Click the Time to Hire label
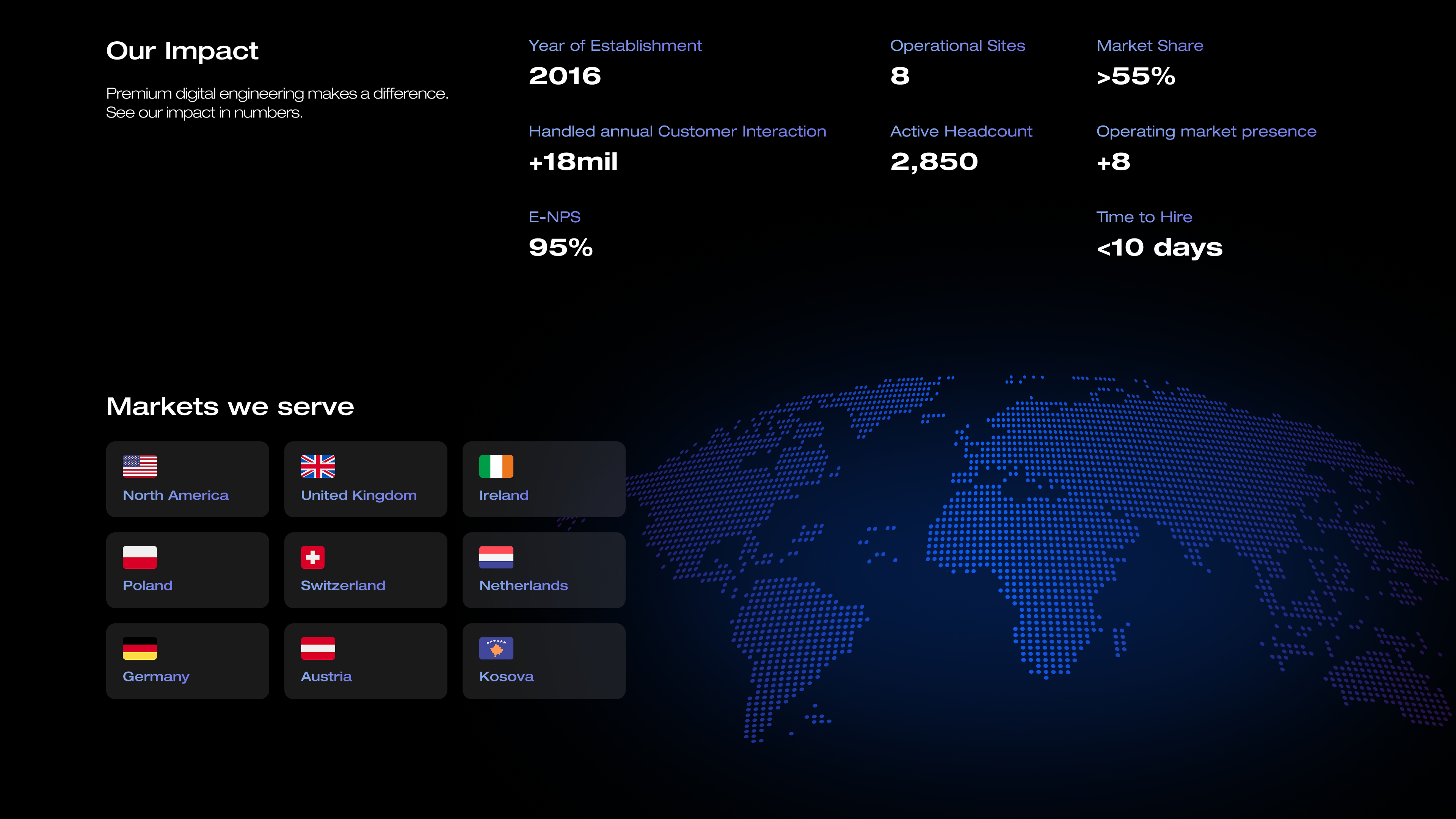Image resolution: width=1456 pixels, height=819 pixels. coord(1144,217)
